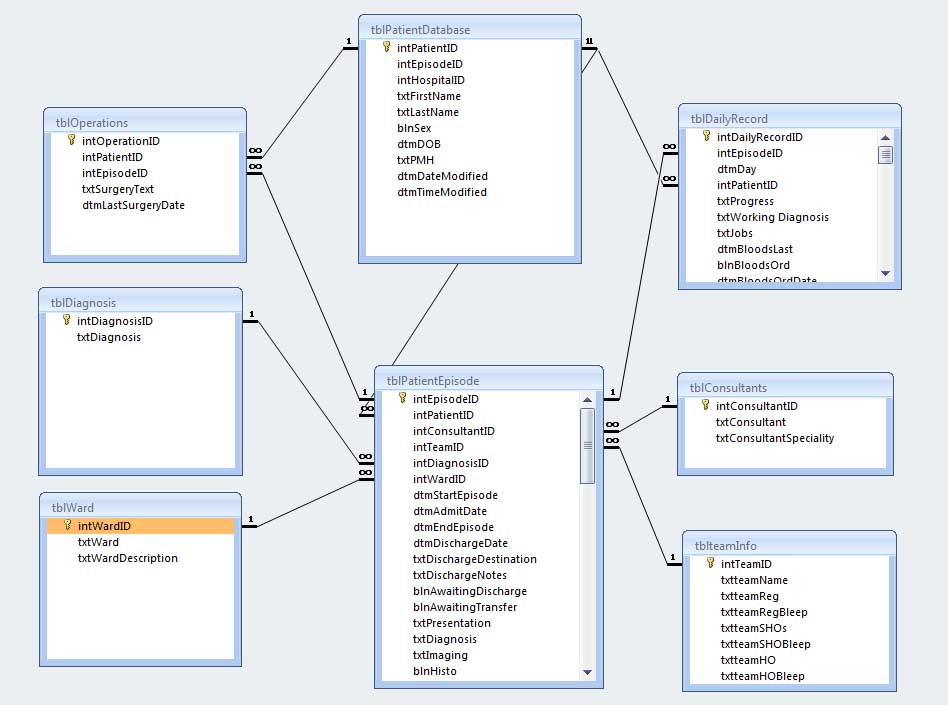
Task: Select intPatientID field in tblOperations
Action: 112,157
